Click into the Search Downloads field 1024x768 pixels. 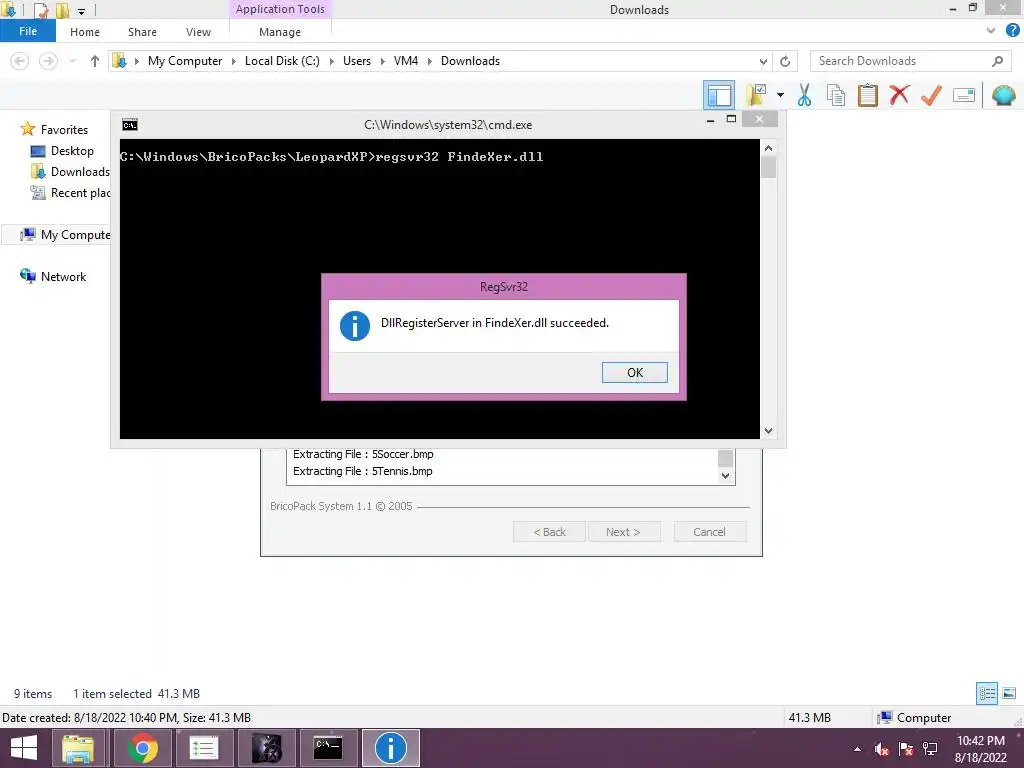901,61
